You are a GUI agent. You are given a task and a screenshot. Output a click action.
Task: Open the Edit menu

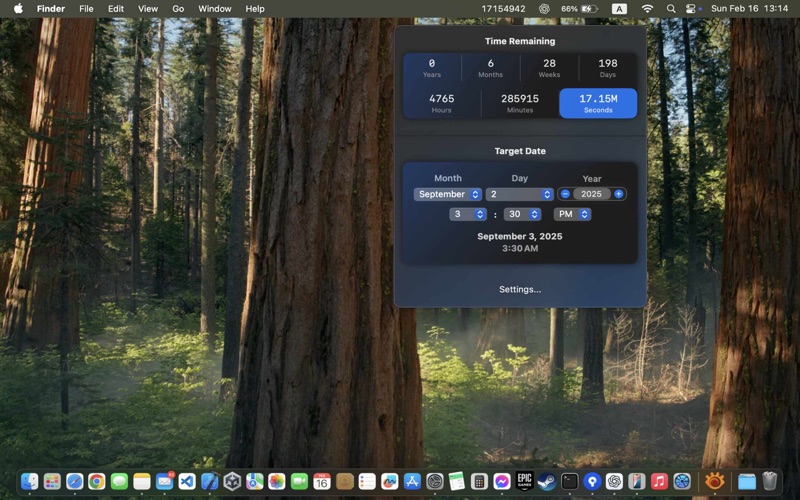tap(116, 9)
